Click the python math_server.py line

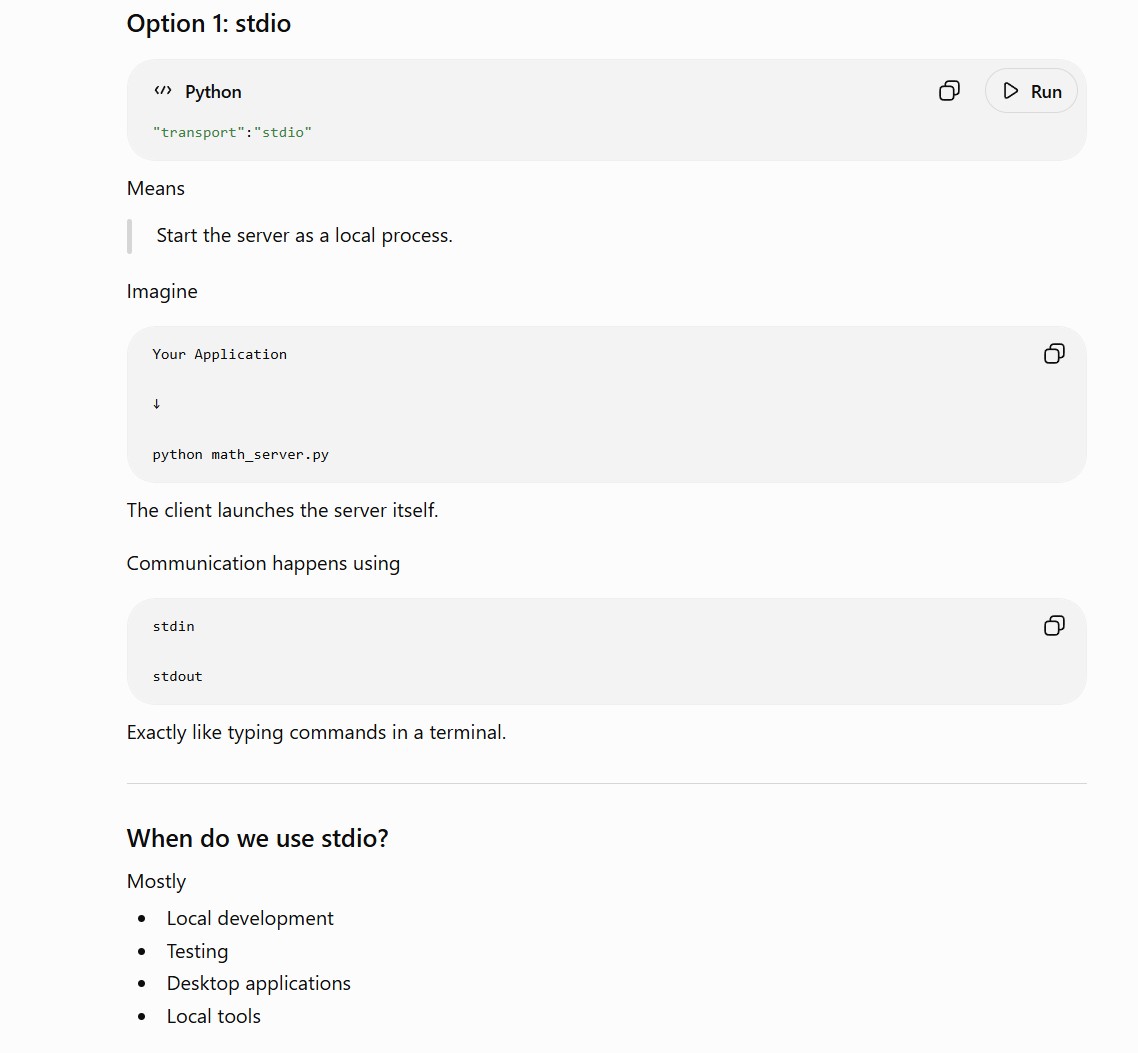point(240,454)
